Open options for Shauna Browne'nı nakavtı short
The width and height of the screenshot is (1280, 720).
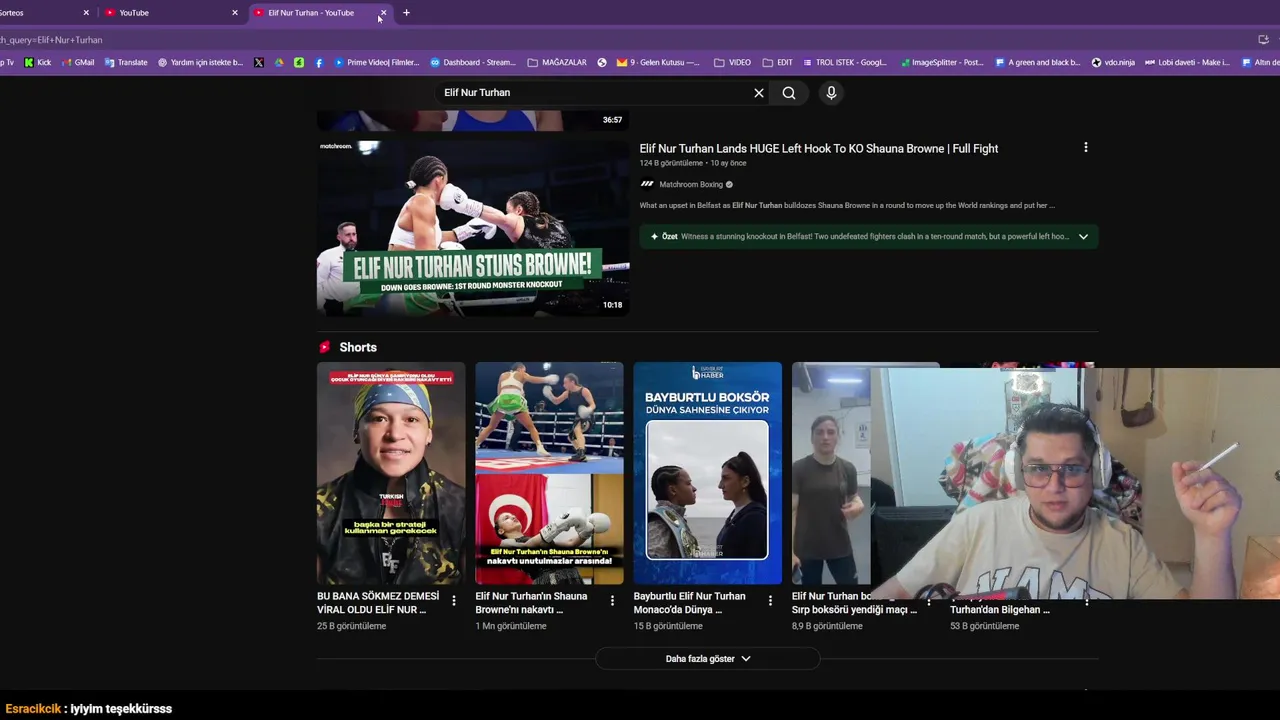(x=612, y=601)
